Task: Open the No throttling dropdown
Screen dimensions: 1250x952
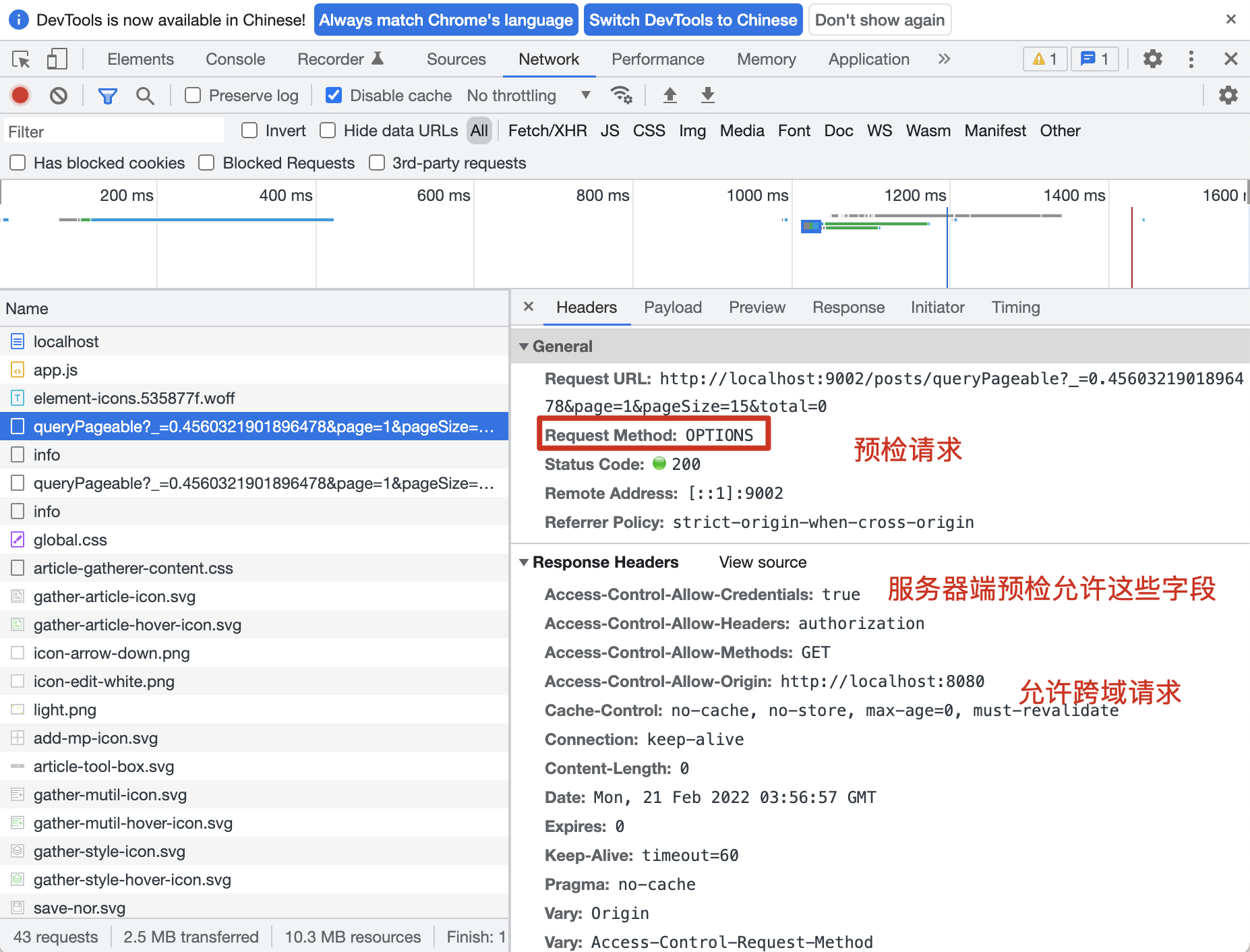Action: pyautogui.click(x=529, y=96)
